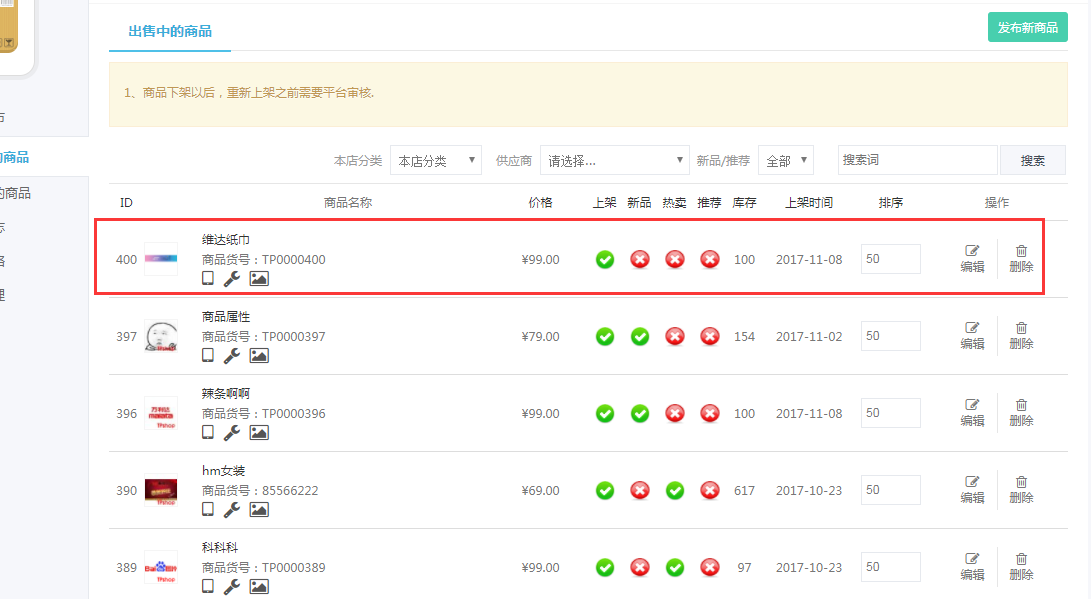Click the wrench icon for hm女装
This screenshot has height=599, width=1091.
coord(231,509)
